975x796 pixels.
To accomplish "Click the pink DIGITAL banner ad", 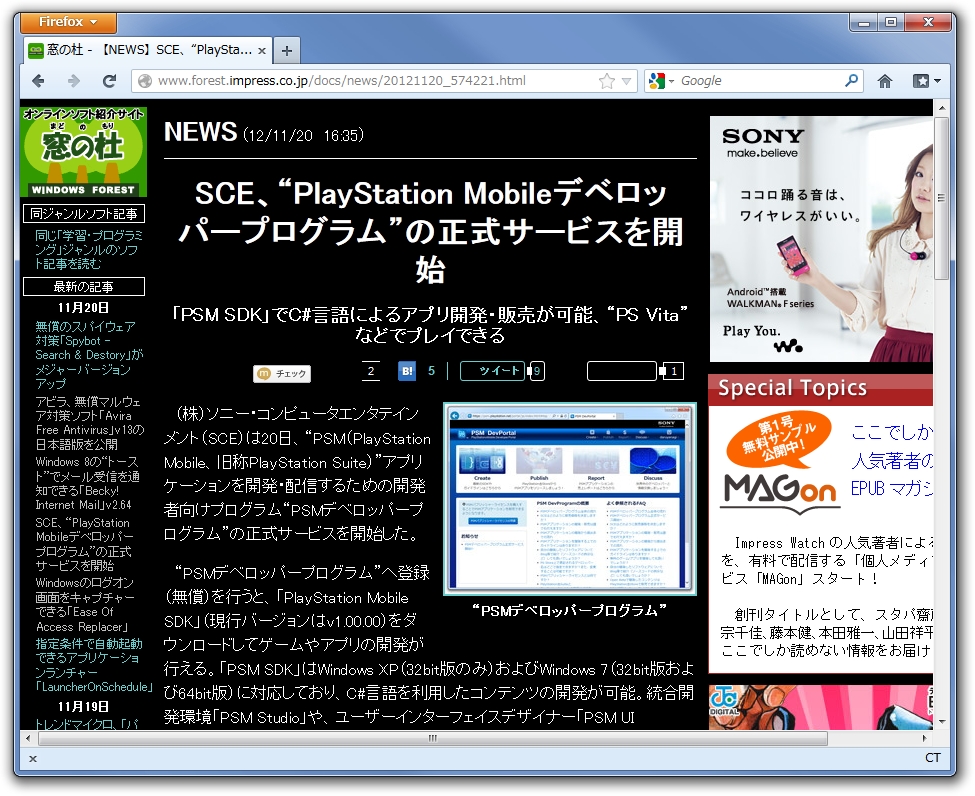I will 821,707.
